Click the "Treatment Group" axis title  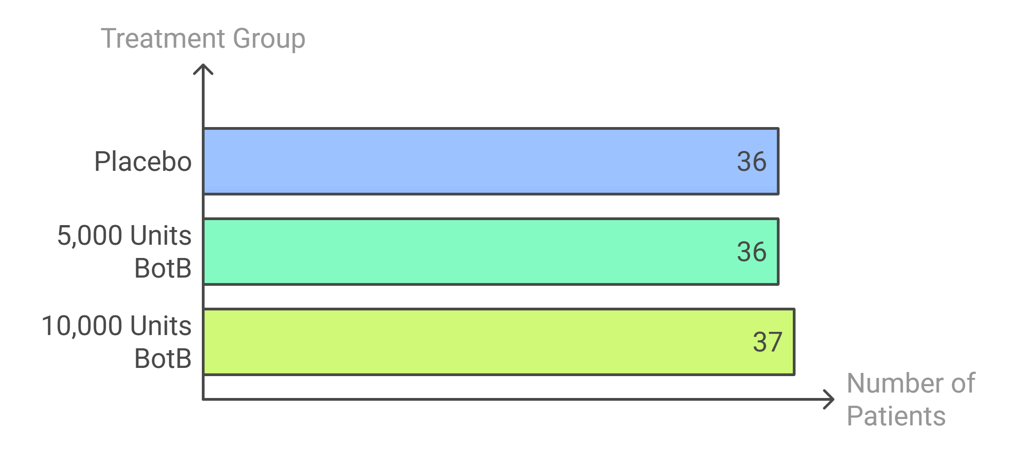(203, 39)
